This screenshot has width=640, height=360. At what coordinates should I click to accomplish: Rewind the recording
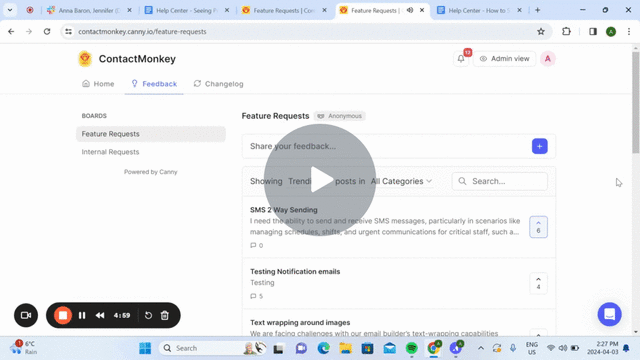[100, 316]
